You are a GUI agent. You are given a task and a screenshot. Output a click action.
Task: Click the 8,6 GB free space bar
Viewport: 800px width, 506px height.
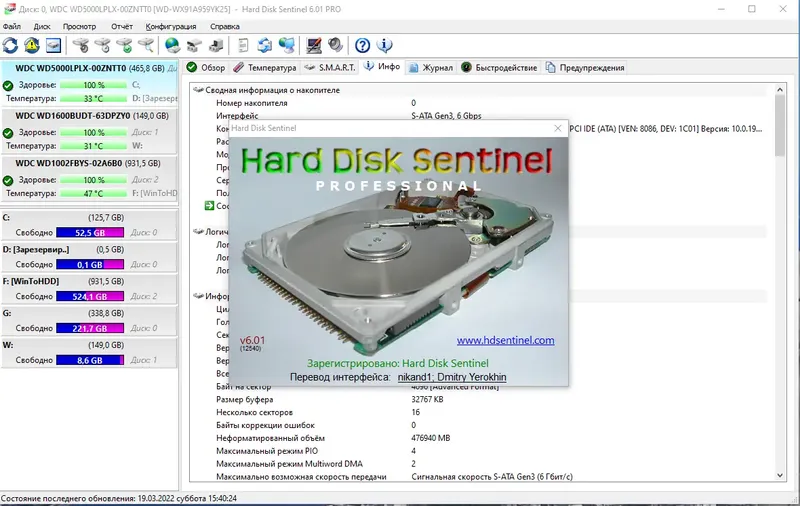point(90,360)
